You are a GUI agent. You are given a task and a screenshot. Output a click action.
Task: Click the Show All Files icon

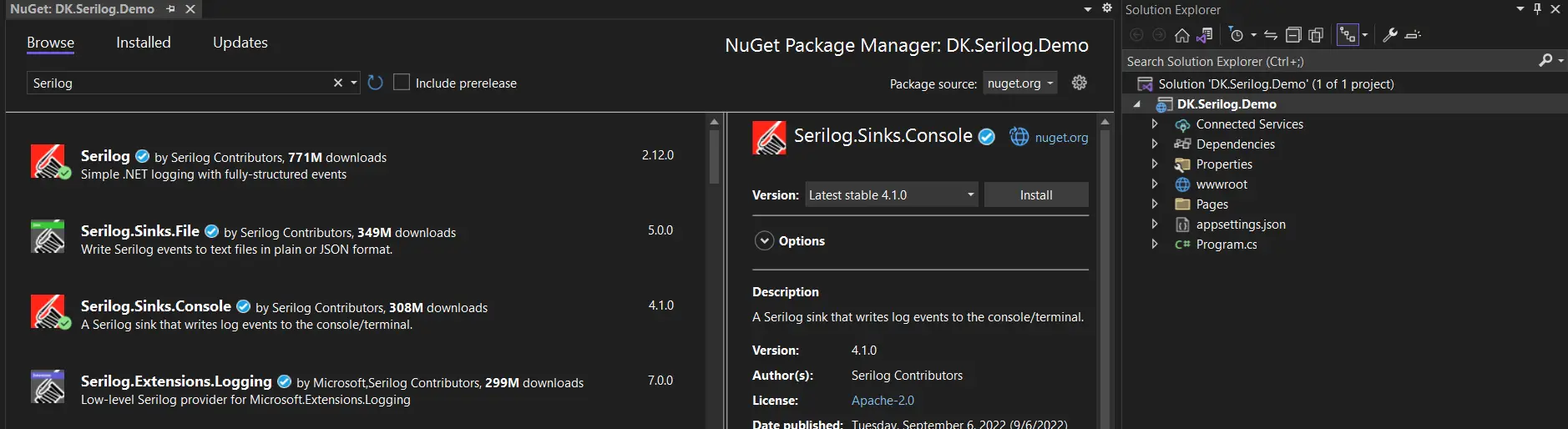point(1316,35)
